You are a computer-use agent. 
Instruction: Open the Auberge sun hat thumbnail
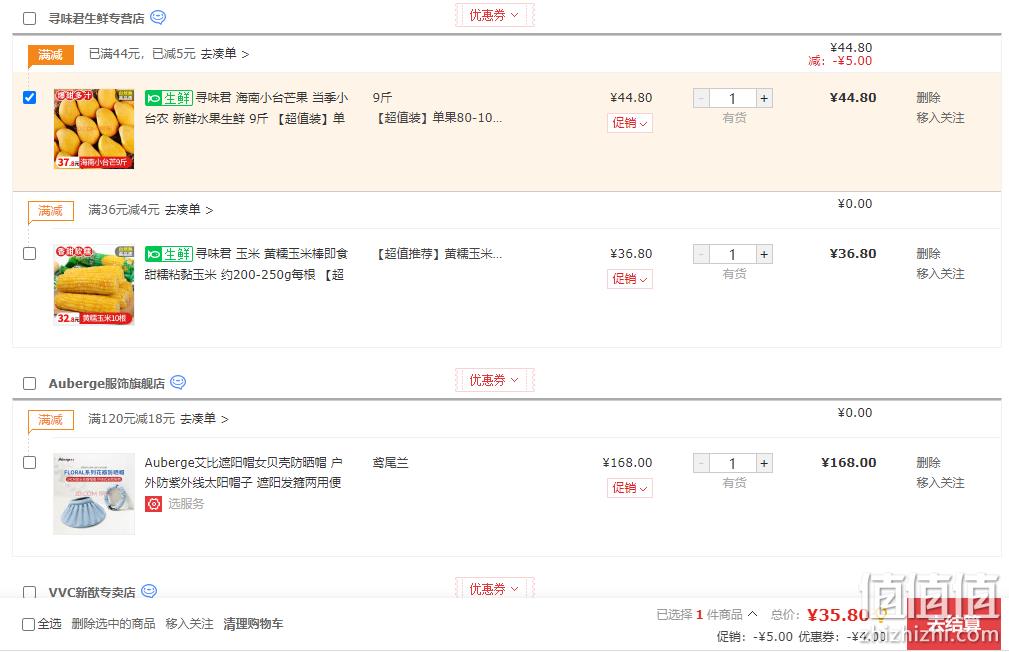pyautogui.click(x=94, y=494)
